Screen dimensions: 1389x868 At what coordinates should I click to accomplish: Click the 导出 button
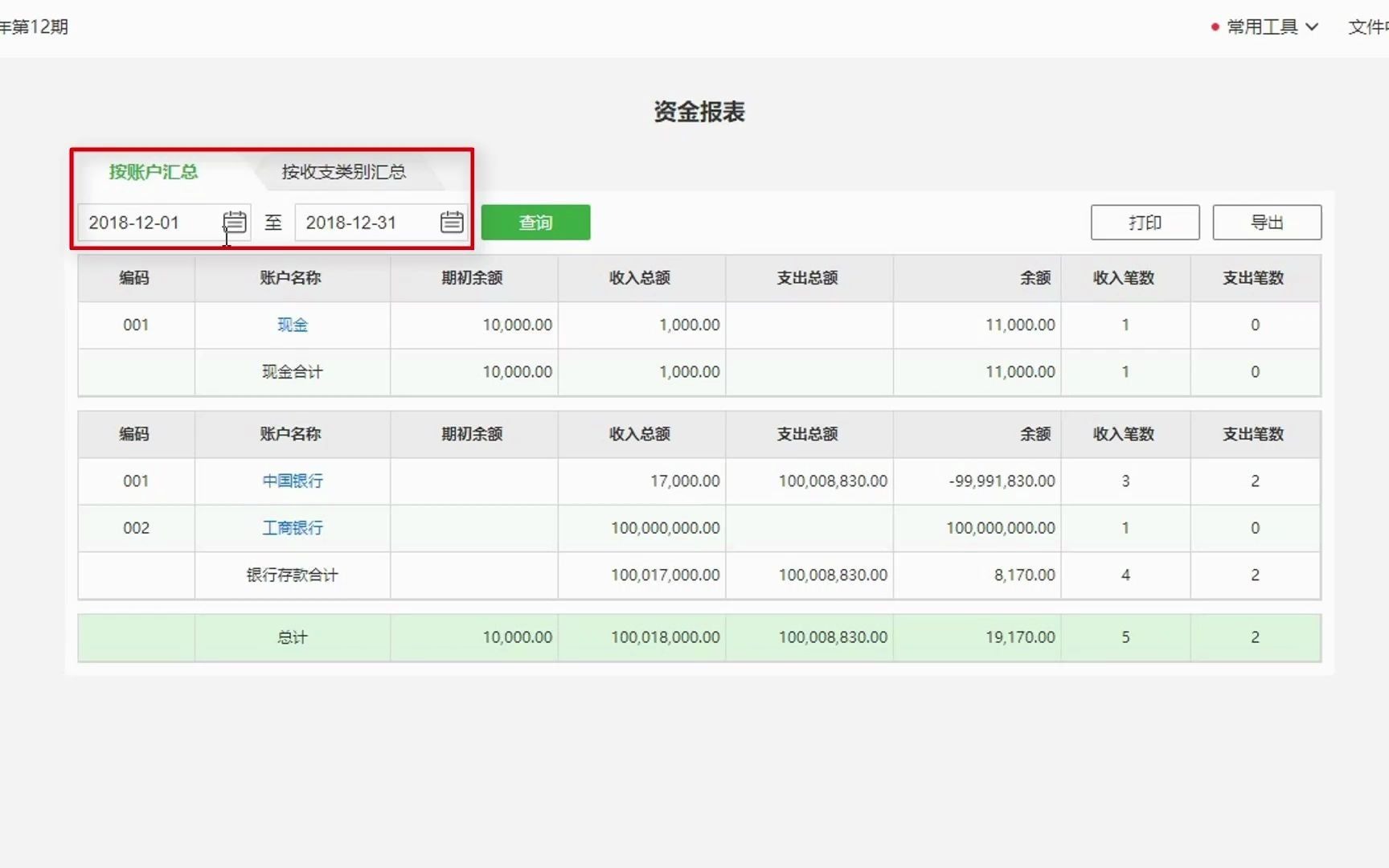pyautogui.click(x=1267, y=223)
